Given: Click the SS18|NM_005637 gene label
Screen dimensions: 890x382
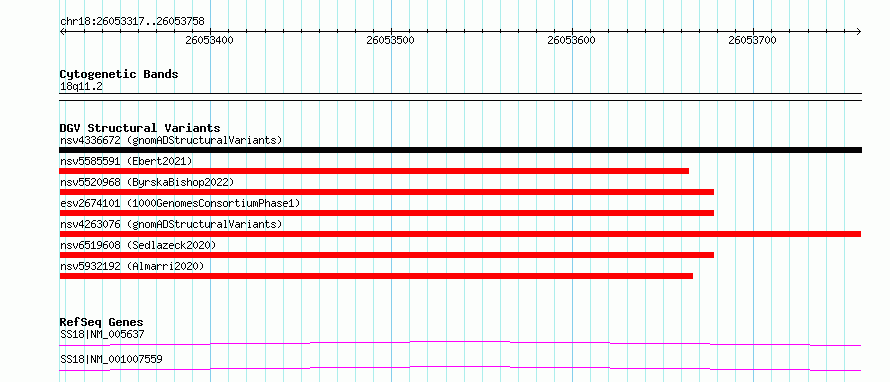Looking at the screenshot, I should click(102, 334).
